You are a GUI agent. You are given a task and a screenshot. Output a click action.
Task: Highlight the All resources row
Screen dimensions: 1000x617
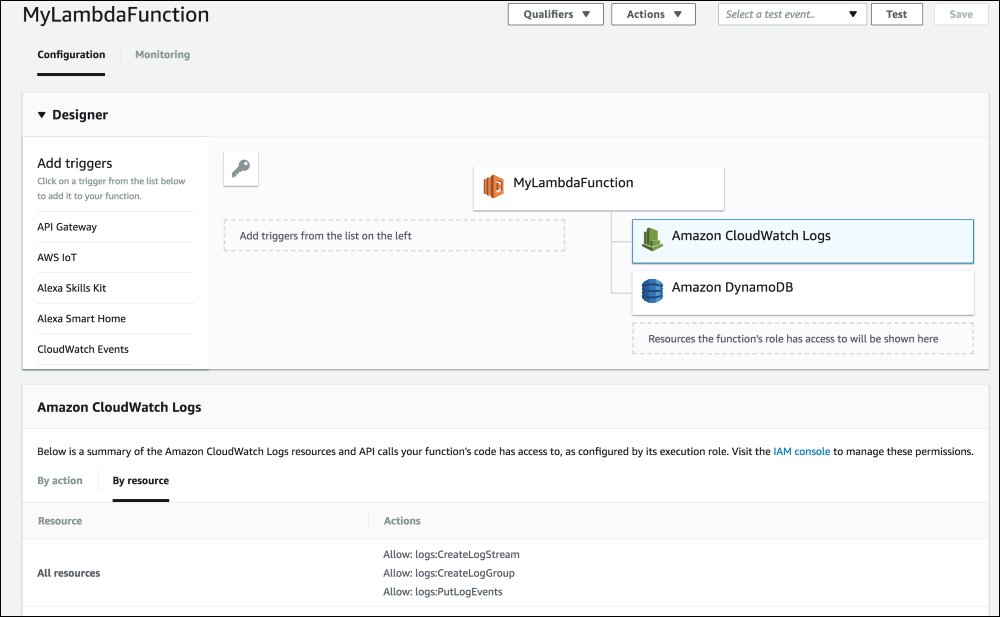point(68,572)
